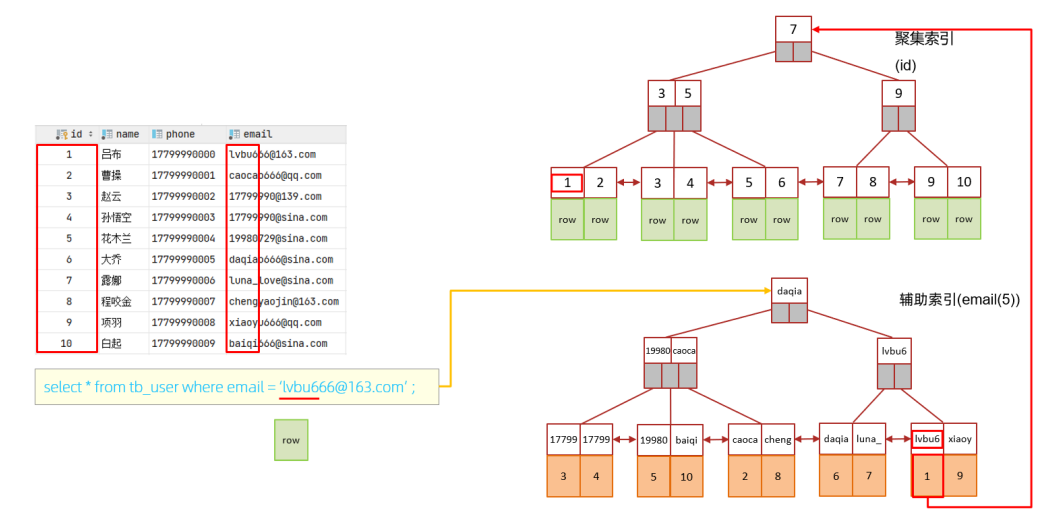Click the phone column header icon
This screenshot has width=1058, height=526.
pos(157,134)
